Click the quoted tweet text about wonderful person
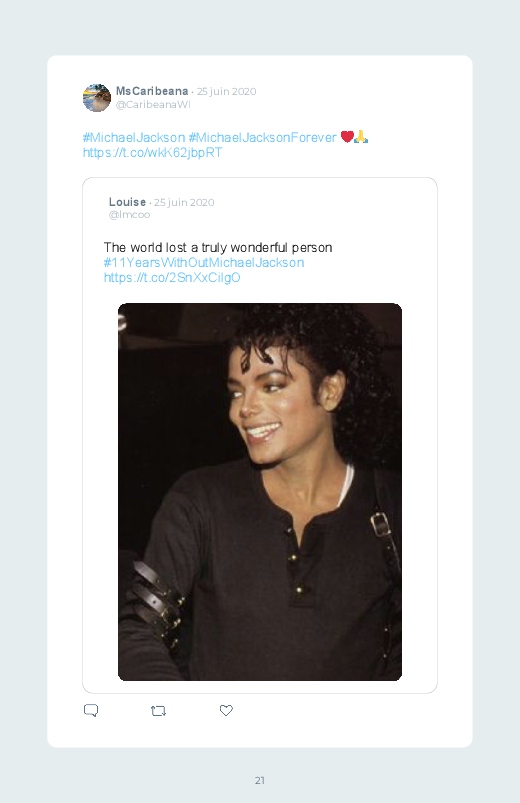Image resolution: width=520 pixels, height=803 pixels. click(x=218, y=248)
